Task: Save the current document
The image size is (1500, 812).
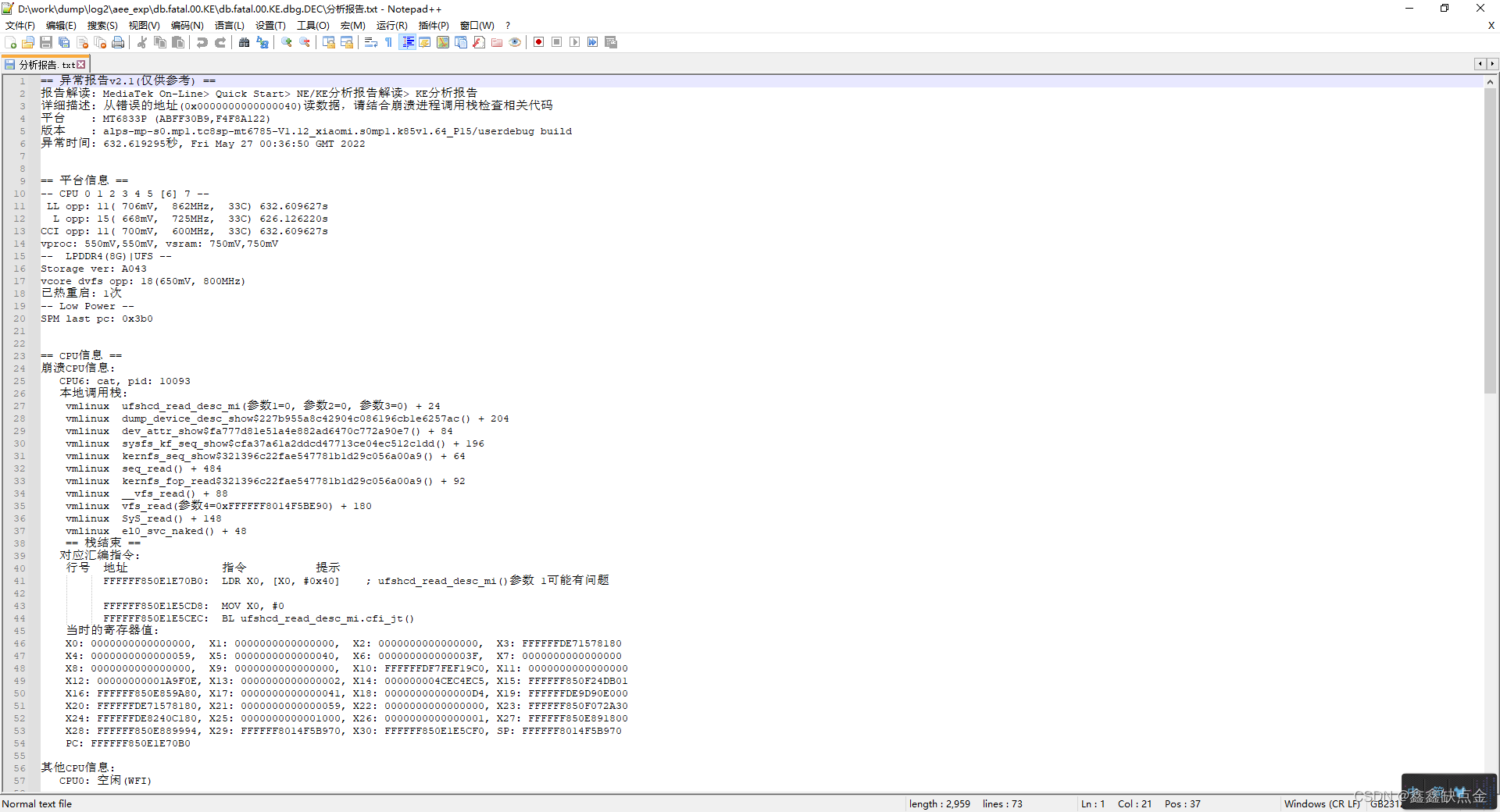Action: (x=45, y=42)
